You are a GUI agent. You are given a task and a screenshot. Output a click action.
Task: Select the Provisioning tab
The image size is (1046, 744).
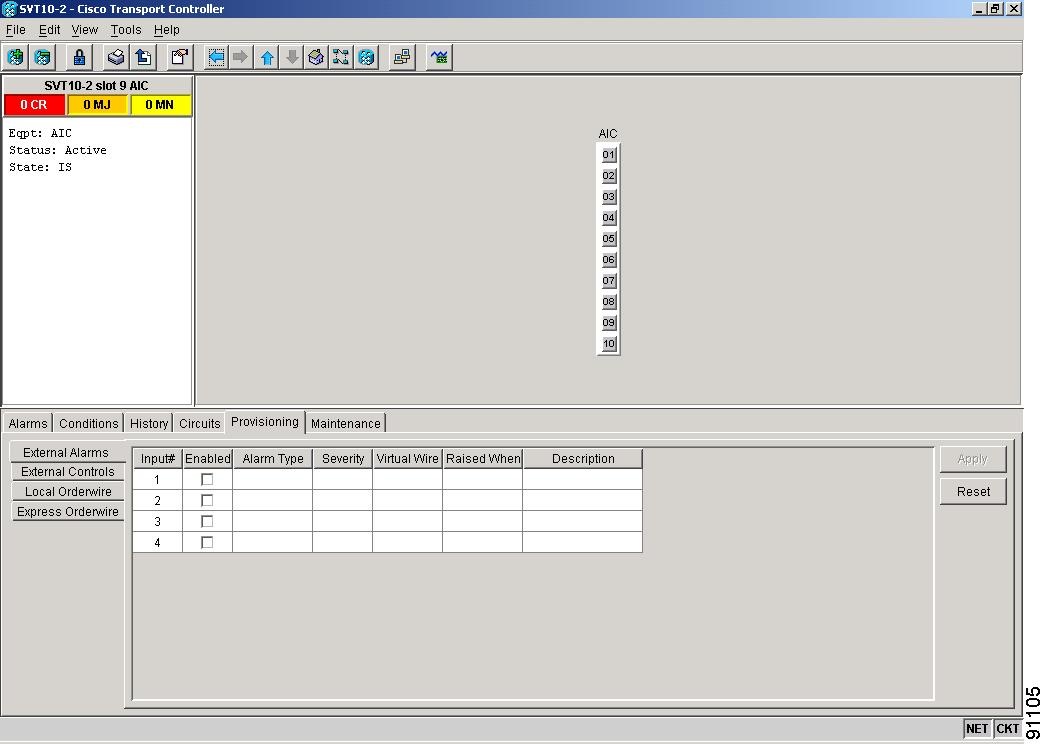265,422
